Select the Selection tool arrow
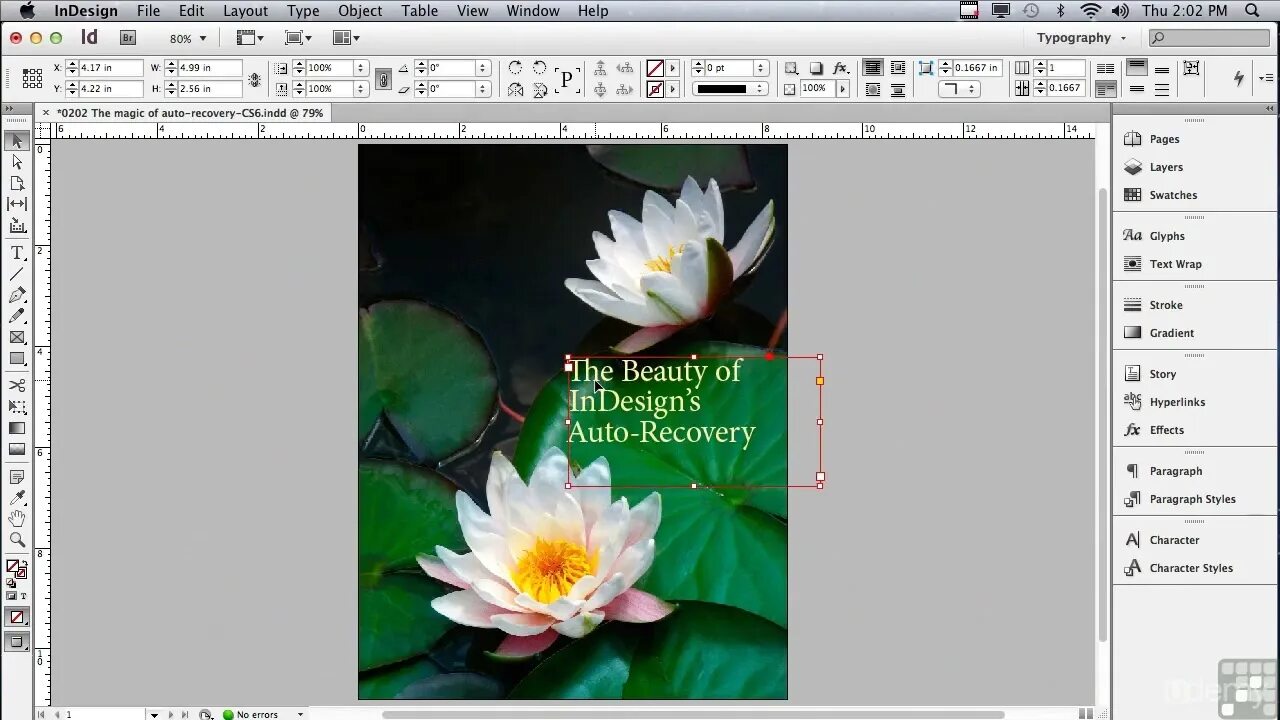This screenshot has height=720, width=1280. pos(17,141)
